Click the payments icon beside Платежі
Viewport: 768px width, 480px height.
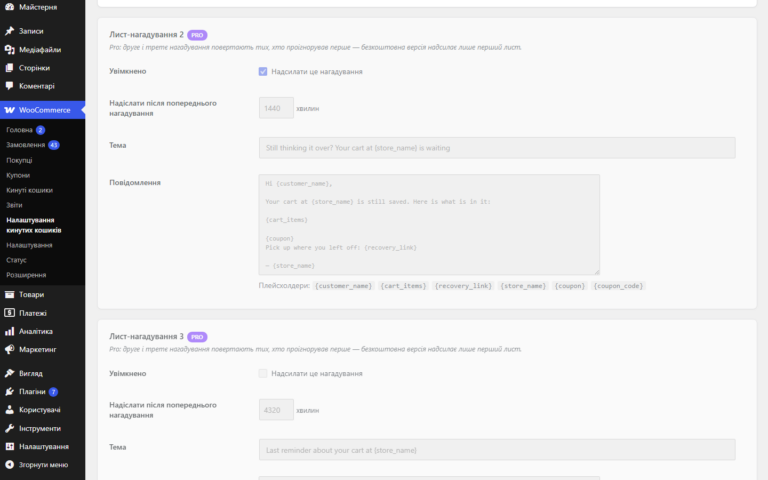tap(9, 312)
